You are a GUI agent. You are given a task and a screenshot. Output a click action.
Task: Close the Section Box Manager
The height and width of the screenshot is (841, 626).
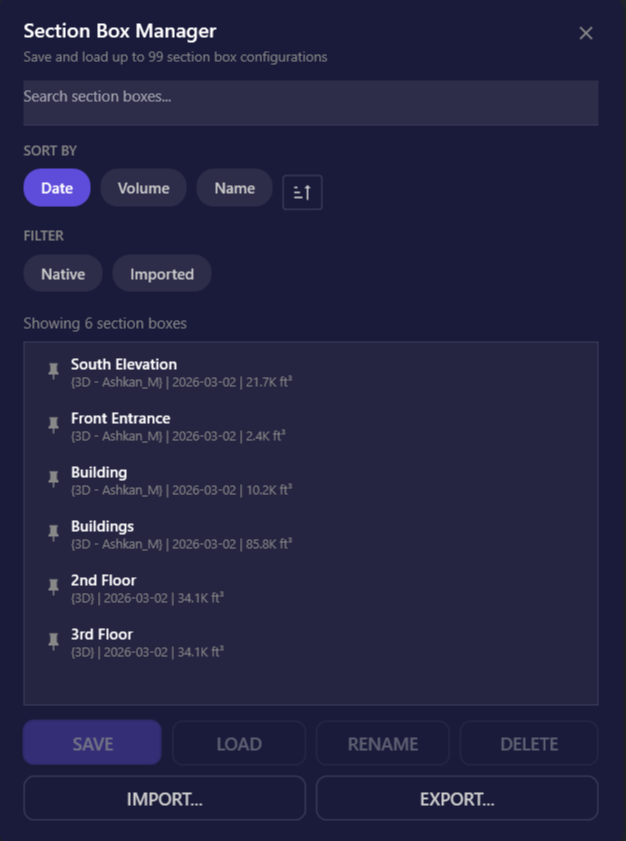(x=586, y=32)
